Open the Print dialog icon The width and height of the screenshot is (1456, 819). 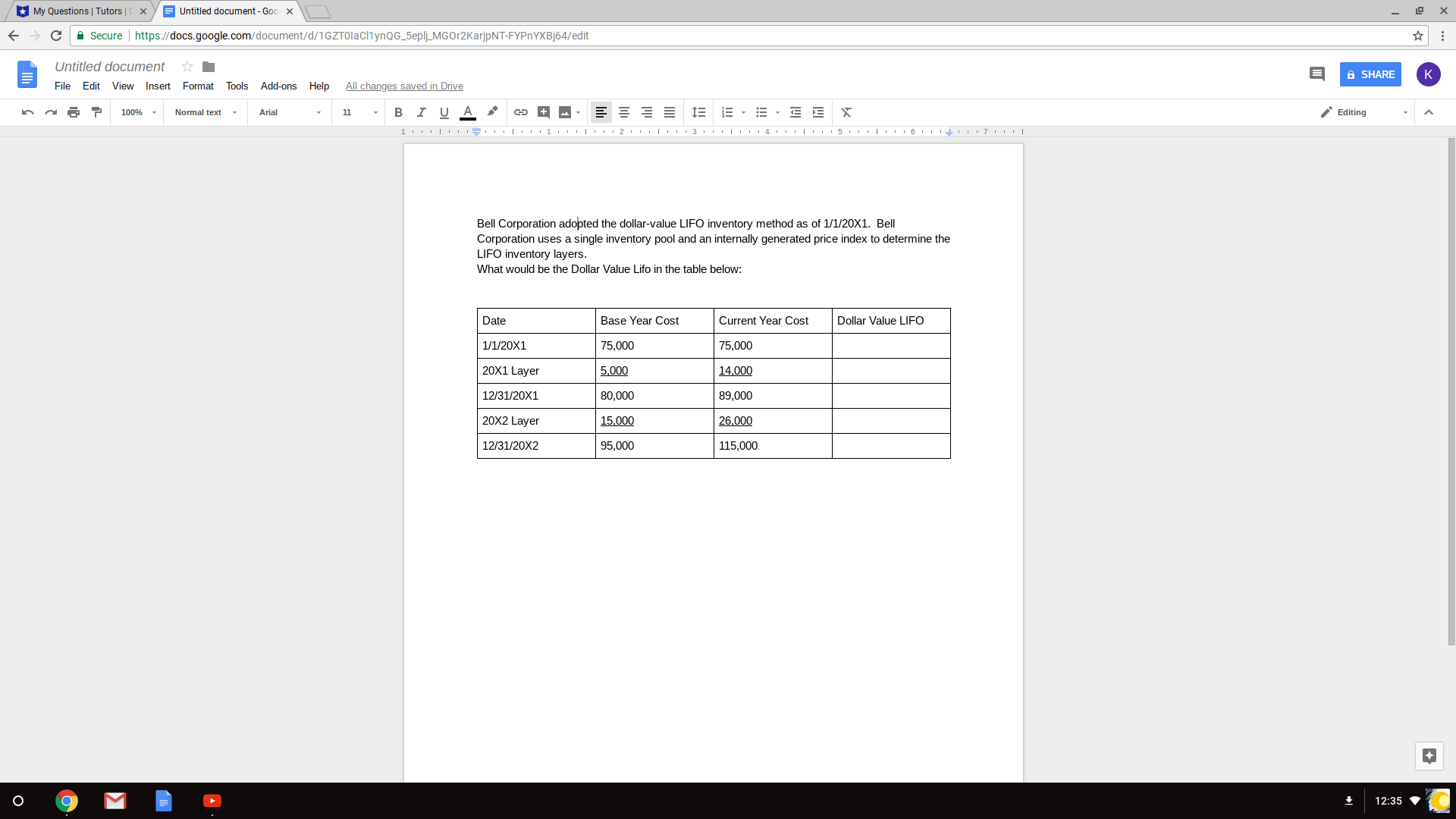(74, 112)
